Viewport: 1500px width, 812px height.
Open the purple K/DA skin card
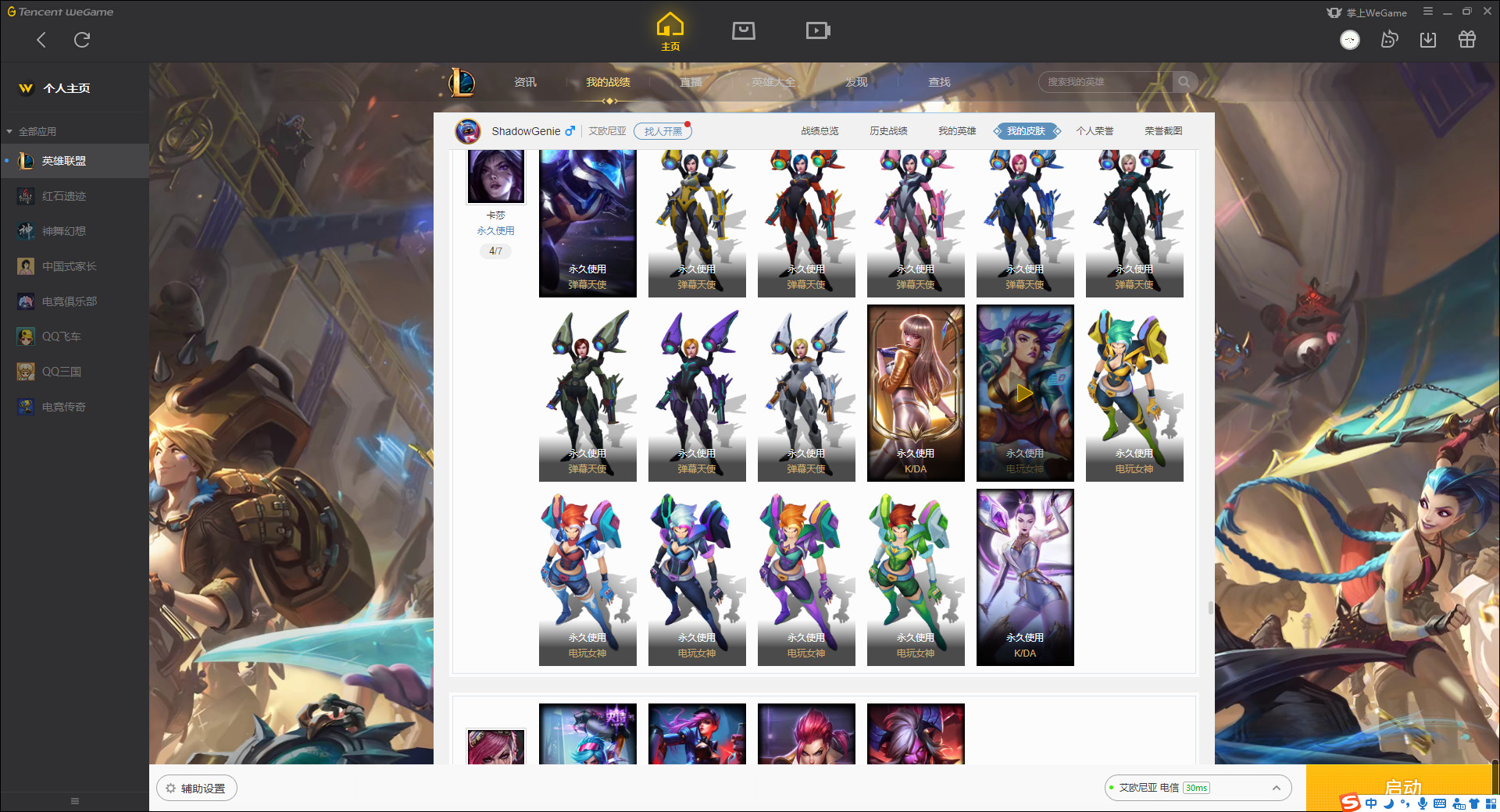point(1025,577)
